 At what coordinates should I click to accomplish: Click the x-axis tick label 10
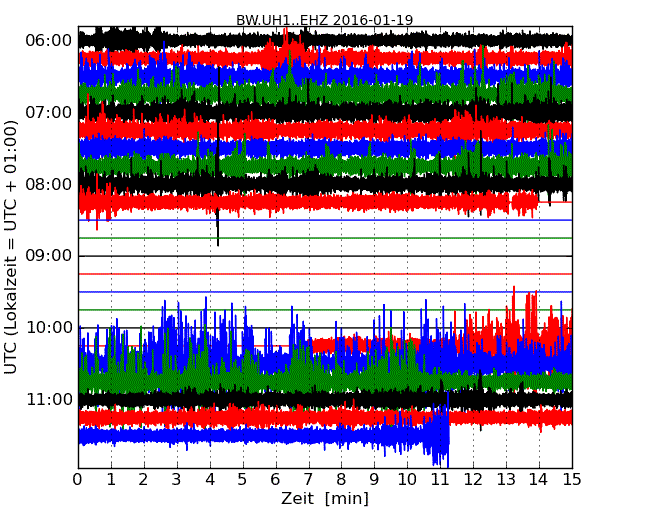click(407, 478)
